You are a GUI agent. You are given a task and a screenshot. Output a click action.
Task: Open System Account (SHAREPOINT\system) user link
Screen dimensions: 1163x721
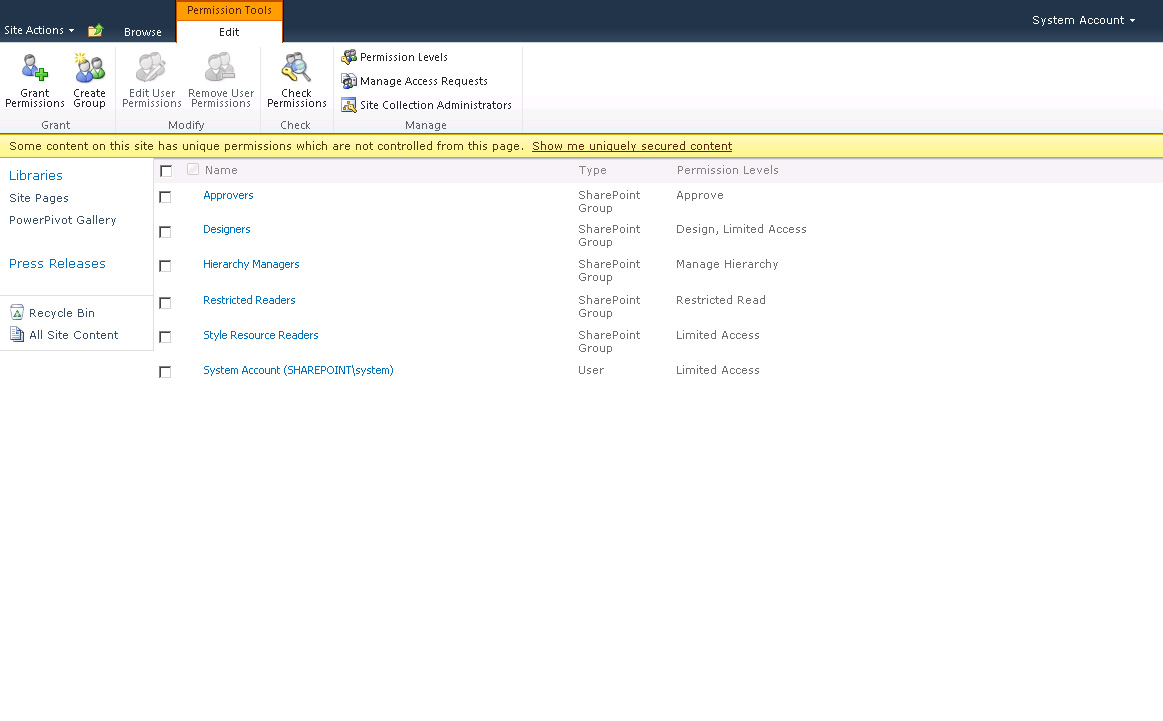[298, 370]
